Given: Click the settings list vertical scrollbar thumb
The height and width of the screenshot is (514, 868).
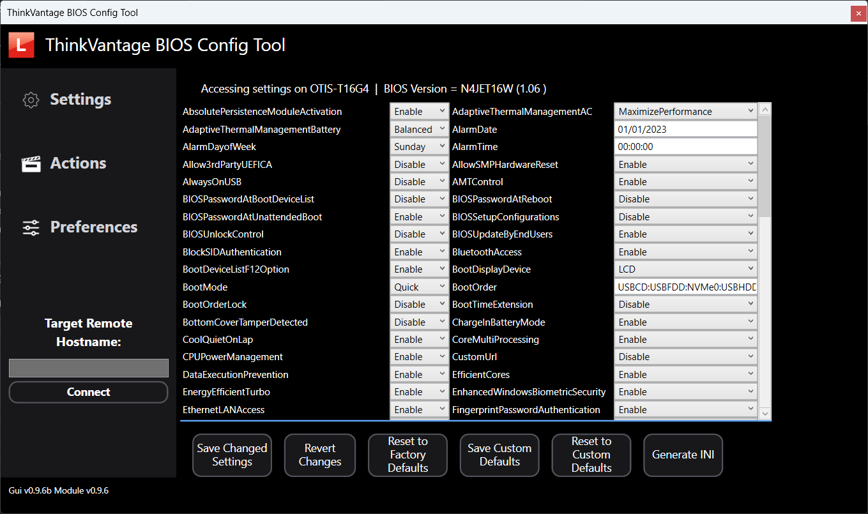Looking at the screenshot, I should point(765,167).
